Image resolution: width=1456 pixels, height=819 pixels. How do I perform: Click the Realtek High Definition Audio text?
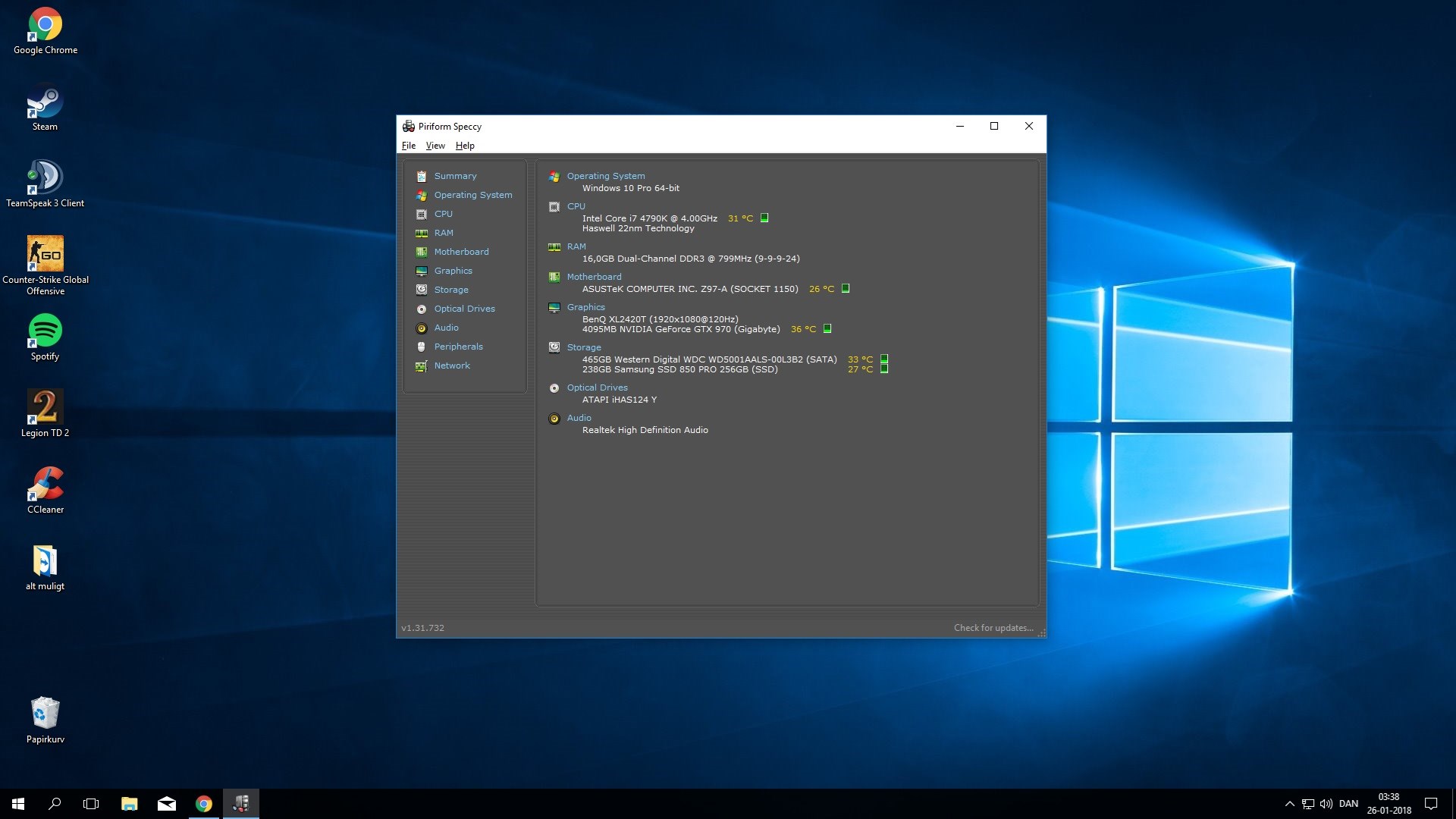point(645,430)
